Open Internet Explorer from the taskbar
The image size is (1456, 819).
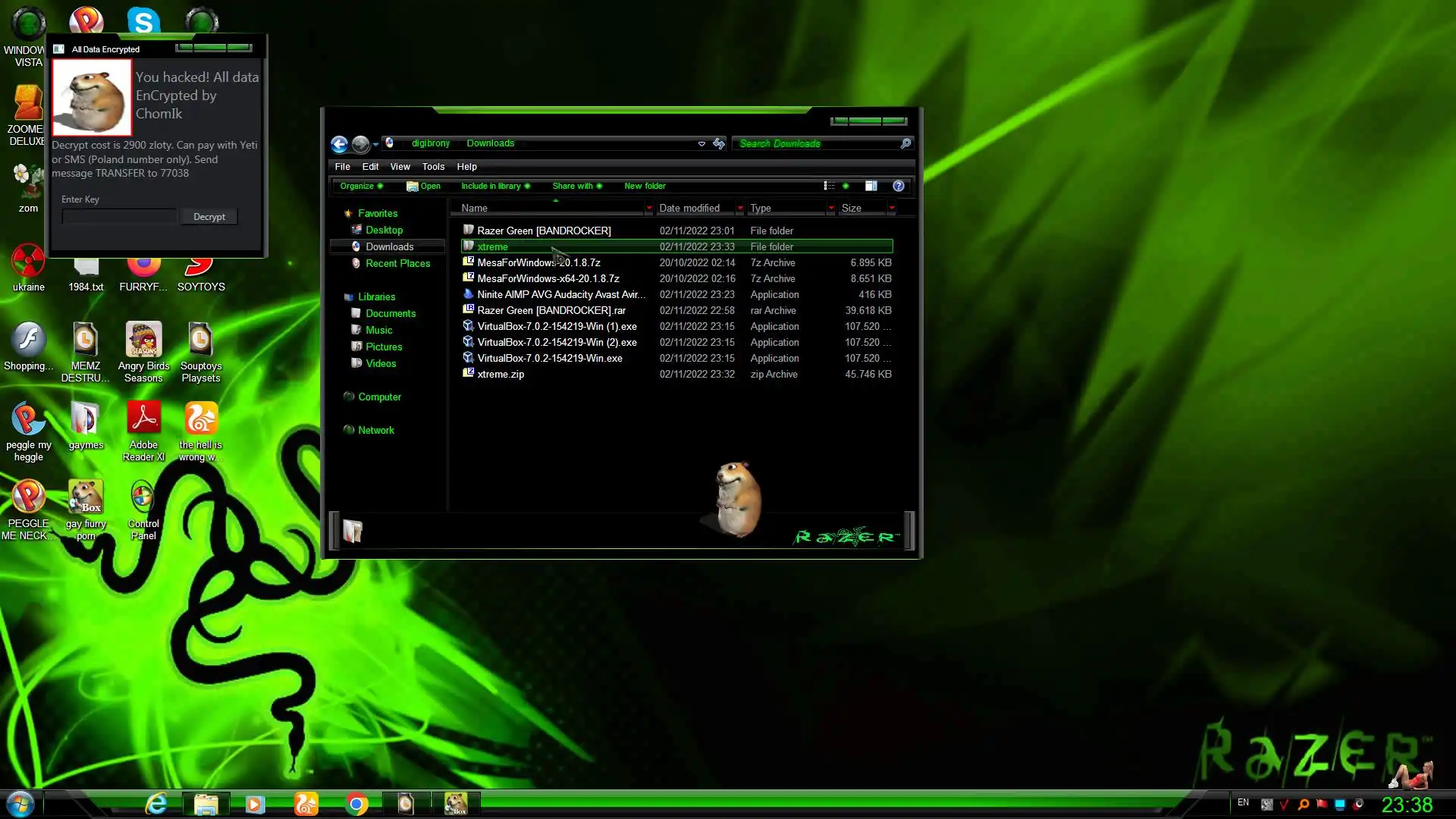click(x=156, y=804)
